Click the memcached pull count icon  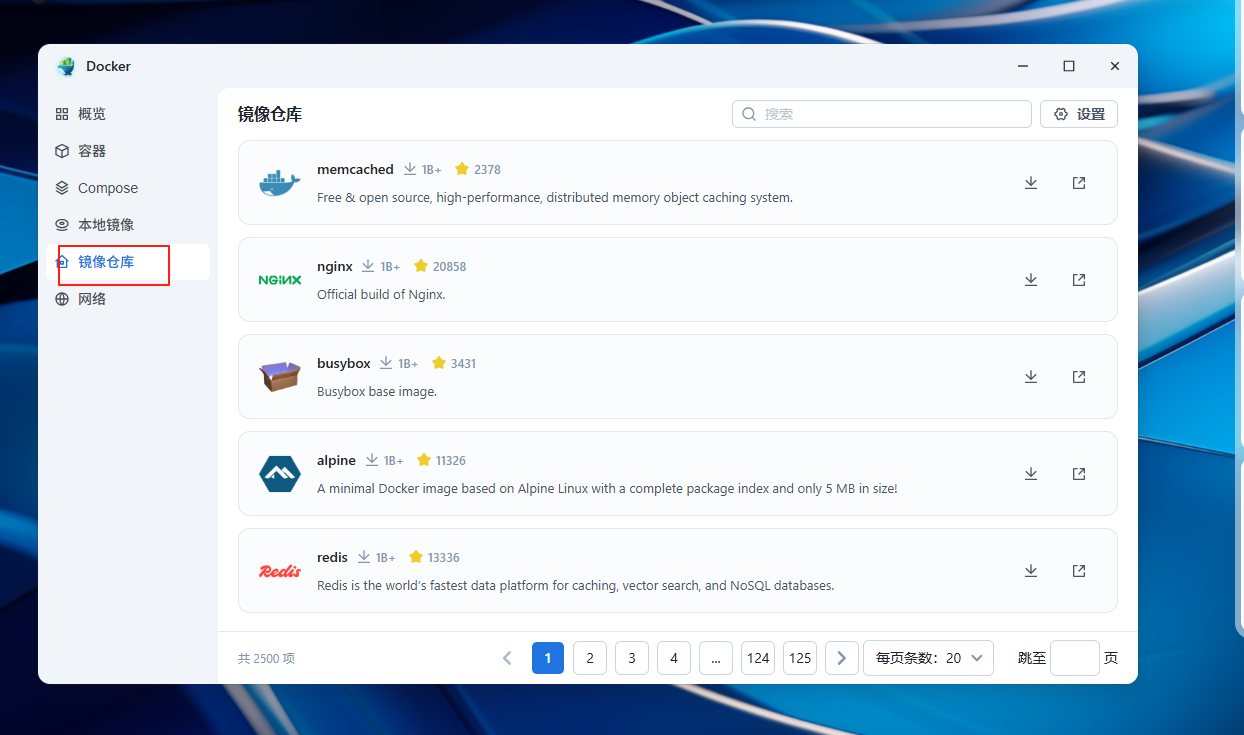pos(410,169)
